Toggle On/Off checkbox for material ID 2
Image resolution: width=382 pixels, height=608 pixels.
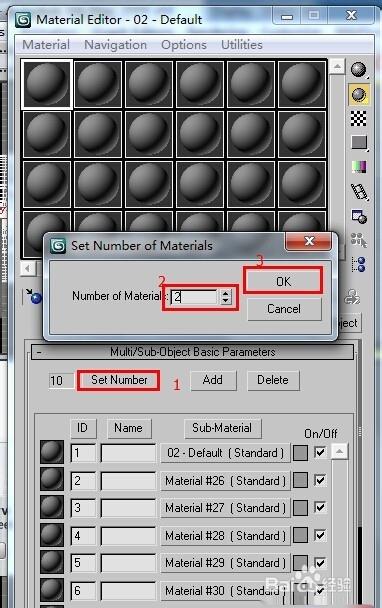(320, 480)
